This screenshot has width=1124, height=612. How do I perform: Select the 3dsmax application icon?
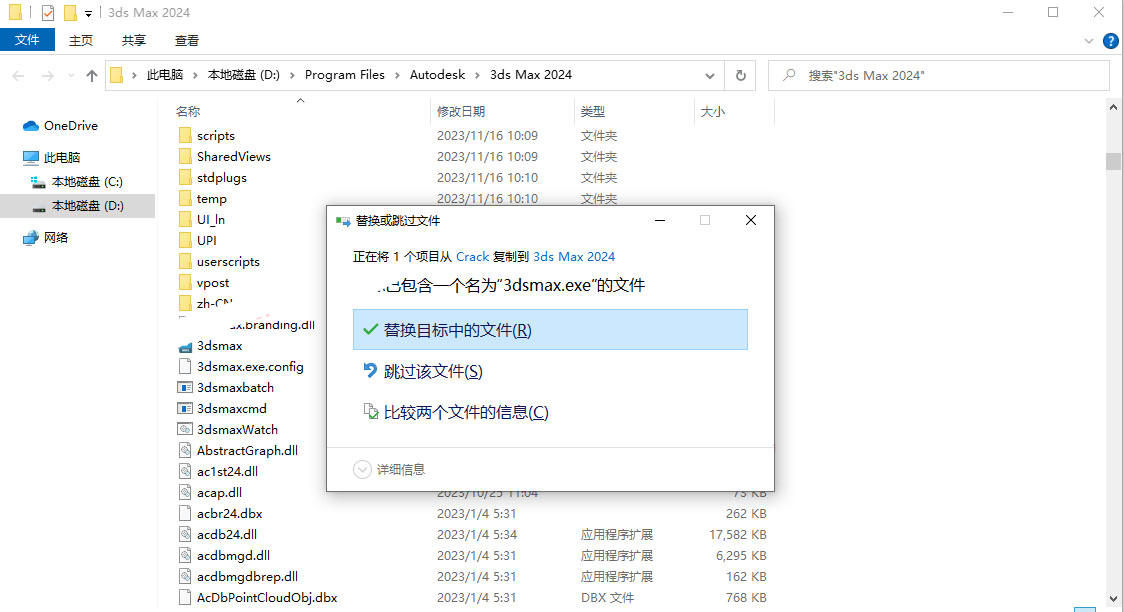click(185, 346)
